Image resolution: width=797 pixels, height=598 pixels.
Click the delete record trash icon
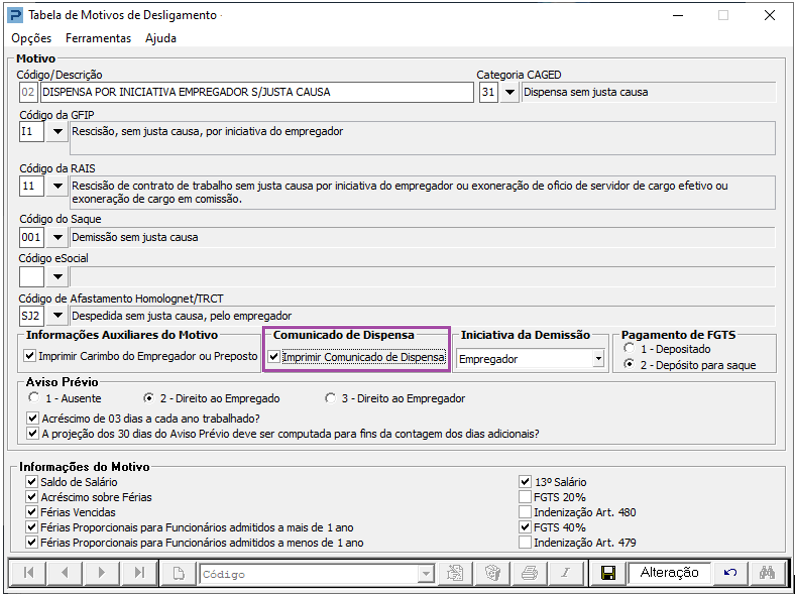(x=492, y=574)
